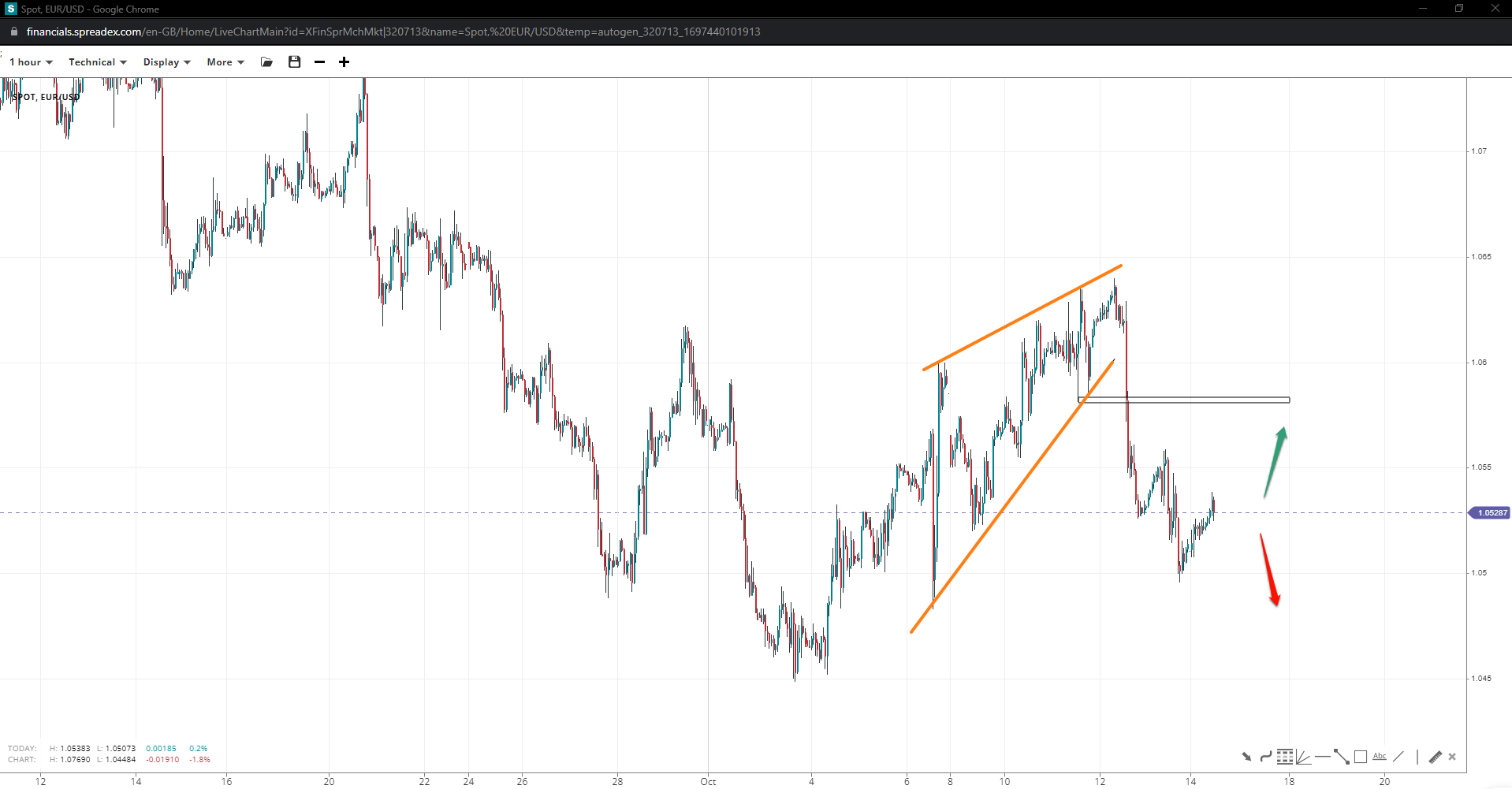1512x789 pixels.
Task: Activate the trend line segment tool
Action: pyautogui.click(x=1341, y=757)
